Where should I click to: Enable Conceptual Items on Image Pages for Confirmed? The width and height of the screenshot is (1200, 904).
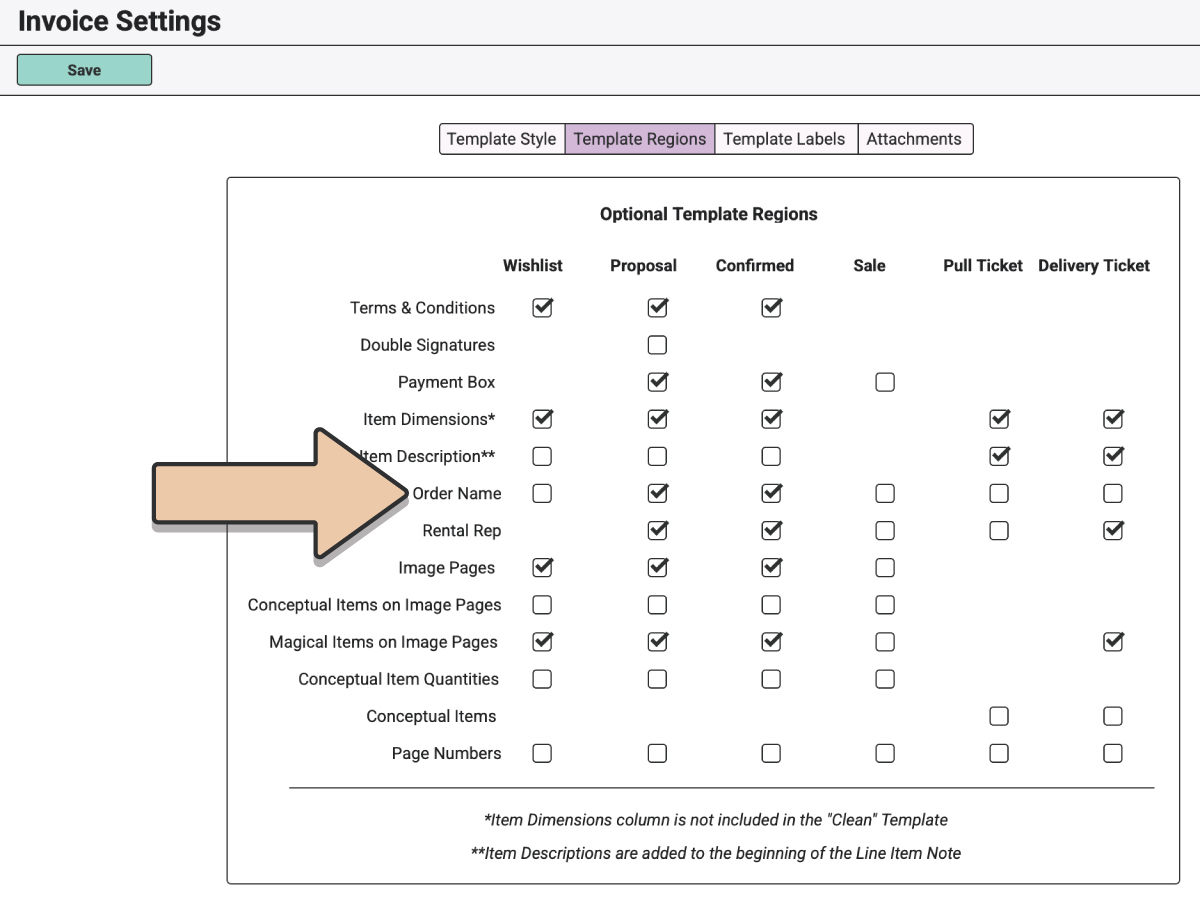[x=771, y=605]
